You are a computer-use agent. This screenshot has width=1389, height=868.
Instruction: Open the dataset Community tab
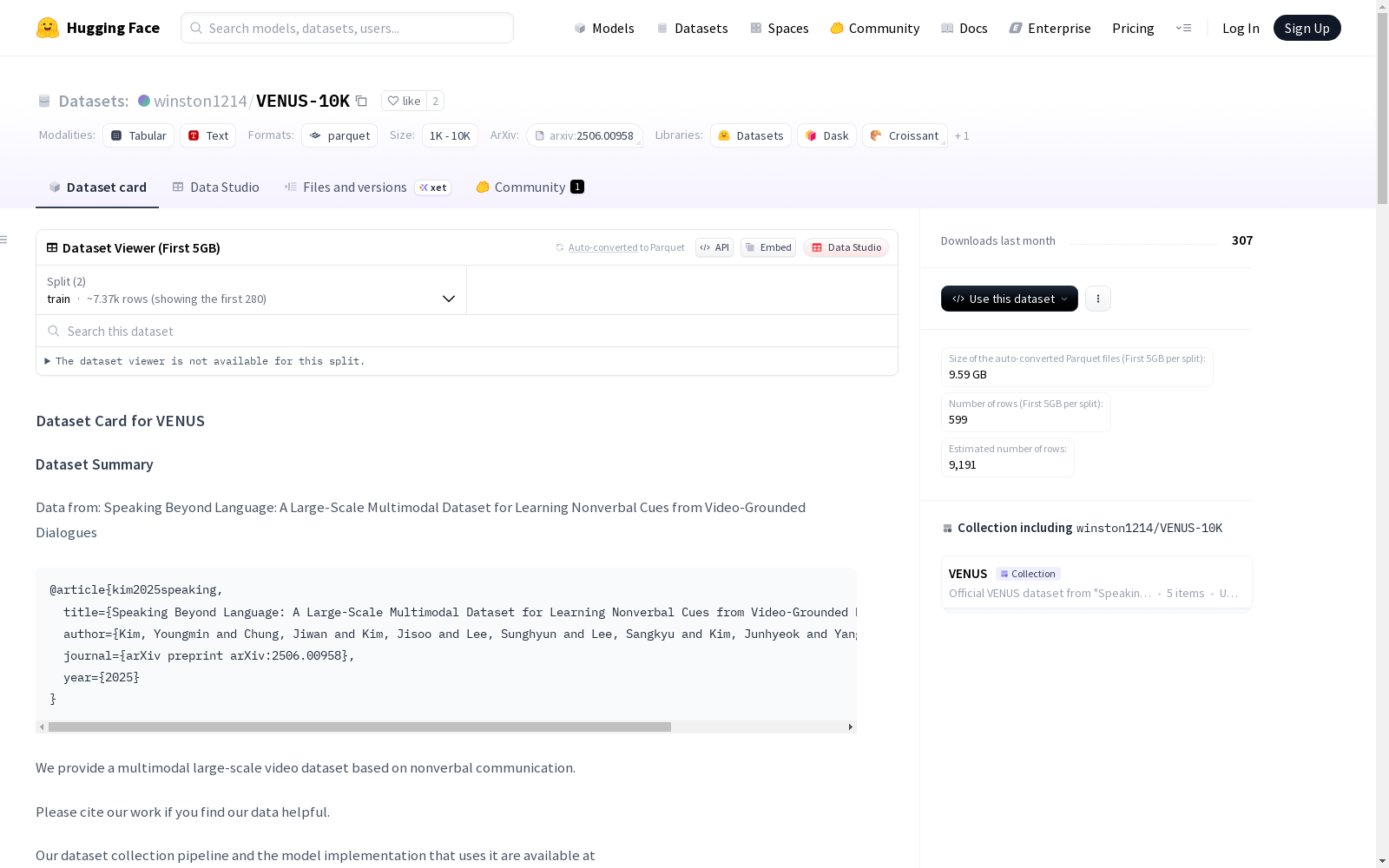pyautogui.click(x=530, y=187)
